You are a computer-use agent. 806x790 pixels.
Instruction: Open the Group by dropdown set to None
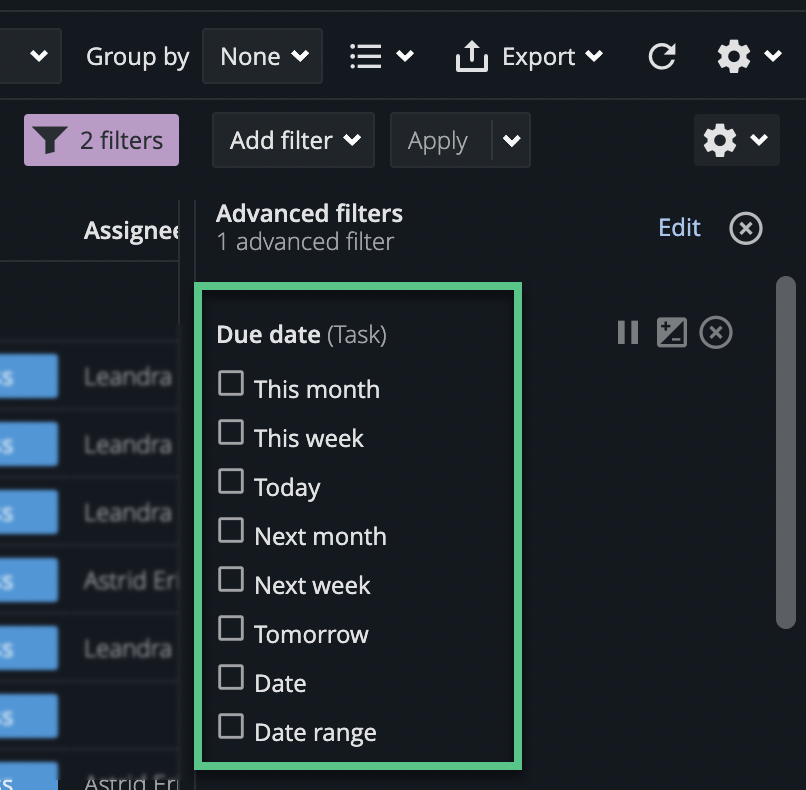pyautogui.click(x=262, y=56)
